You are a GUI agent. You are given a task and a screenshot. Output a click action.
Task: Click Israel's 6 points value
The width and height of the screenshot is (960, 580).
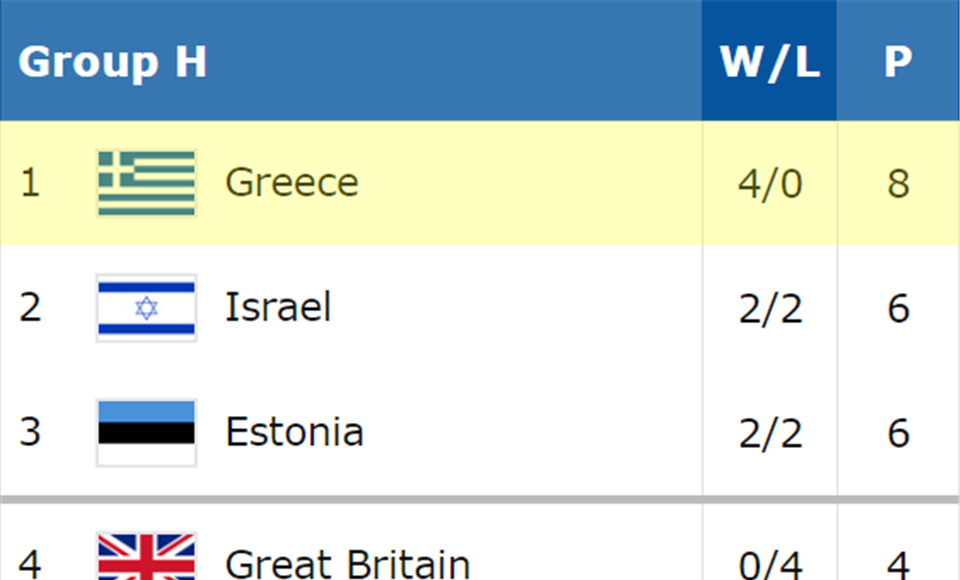[898, 309]
